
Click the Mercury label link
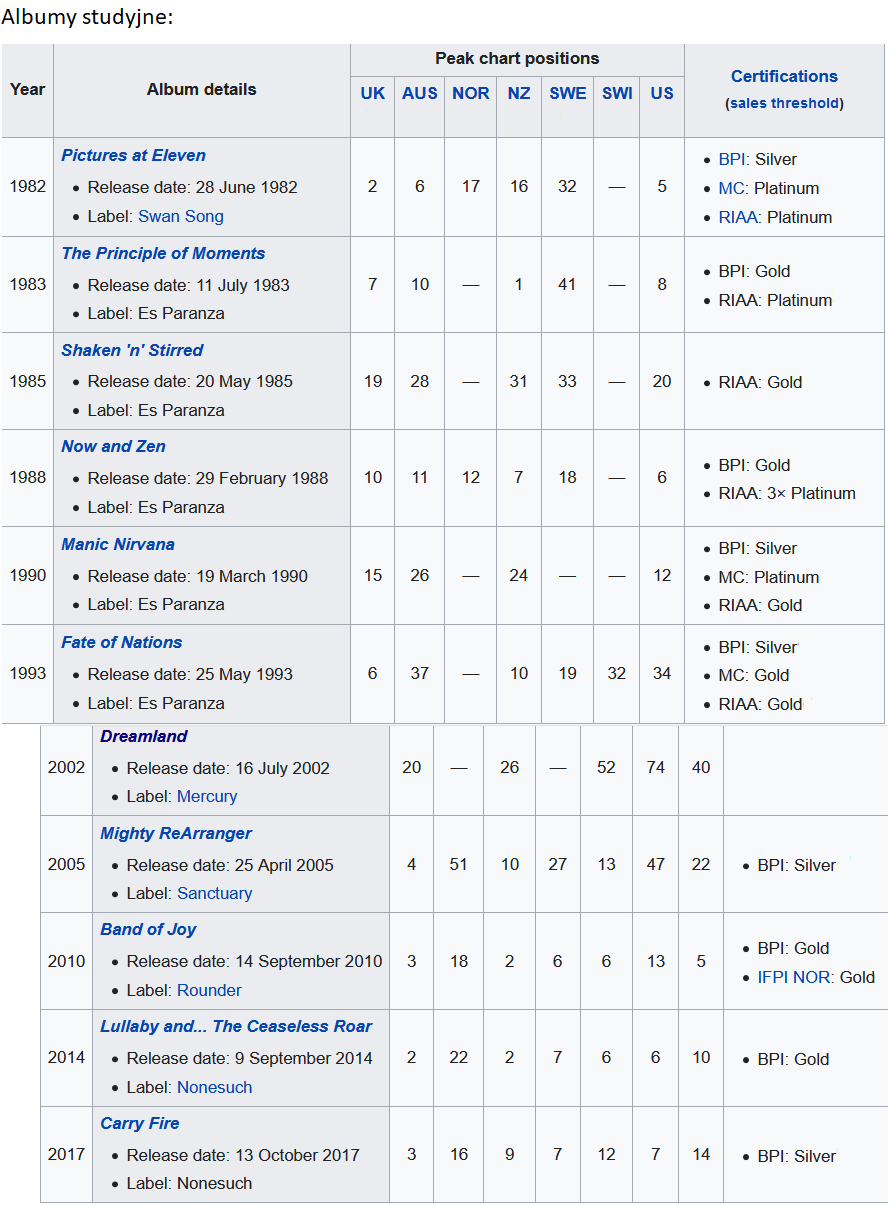[x=207, y=796]
